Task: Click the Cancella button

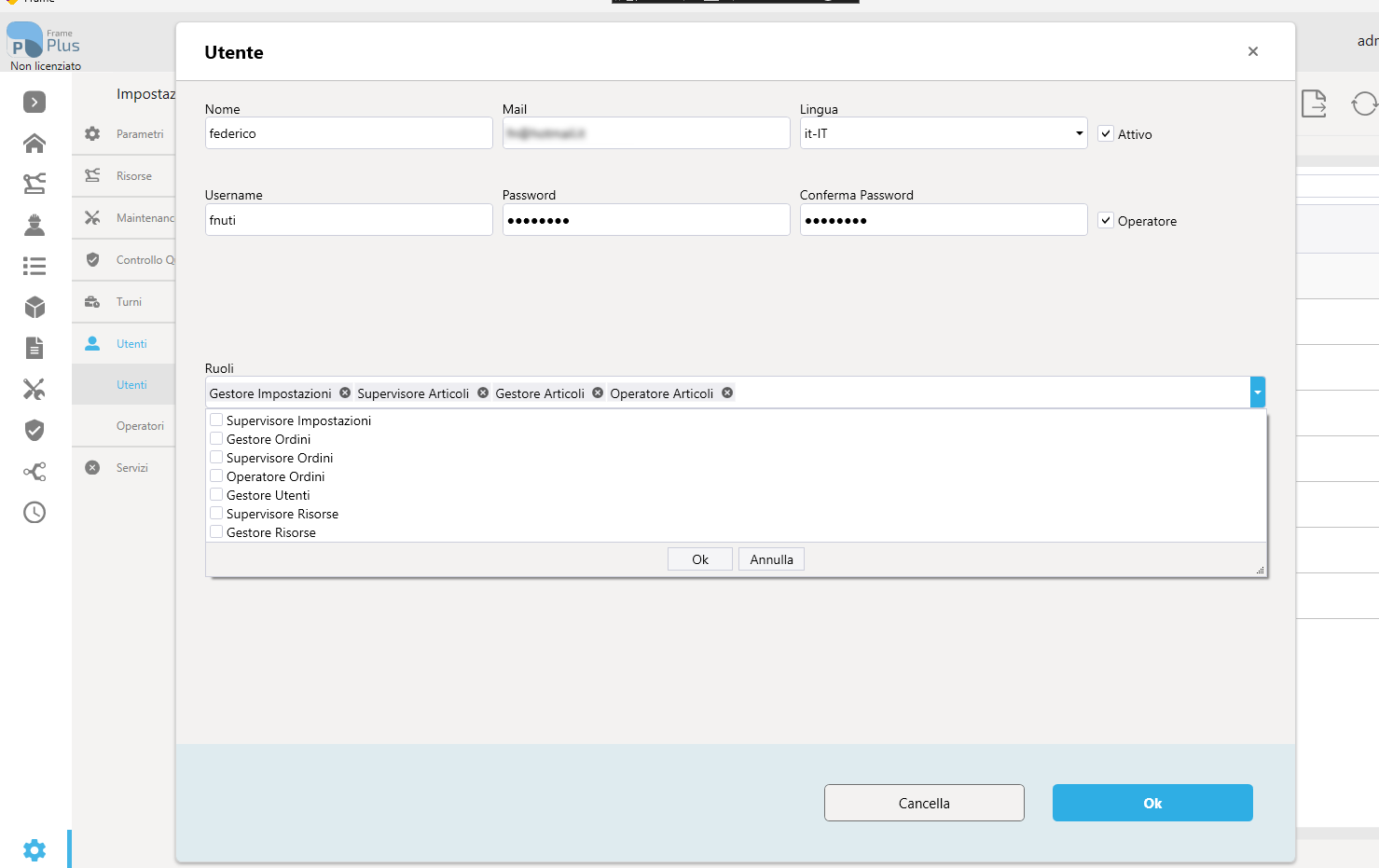Action: [924, 803]
